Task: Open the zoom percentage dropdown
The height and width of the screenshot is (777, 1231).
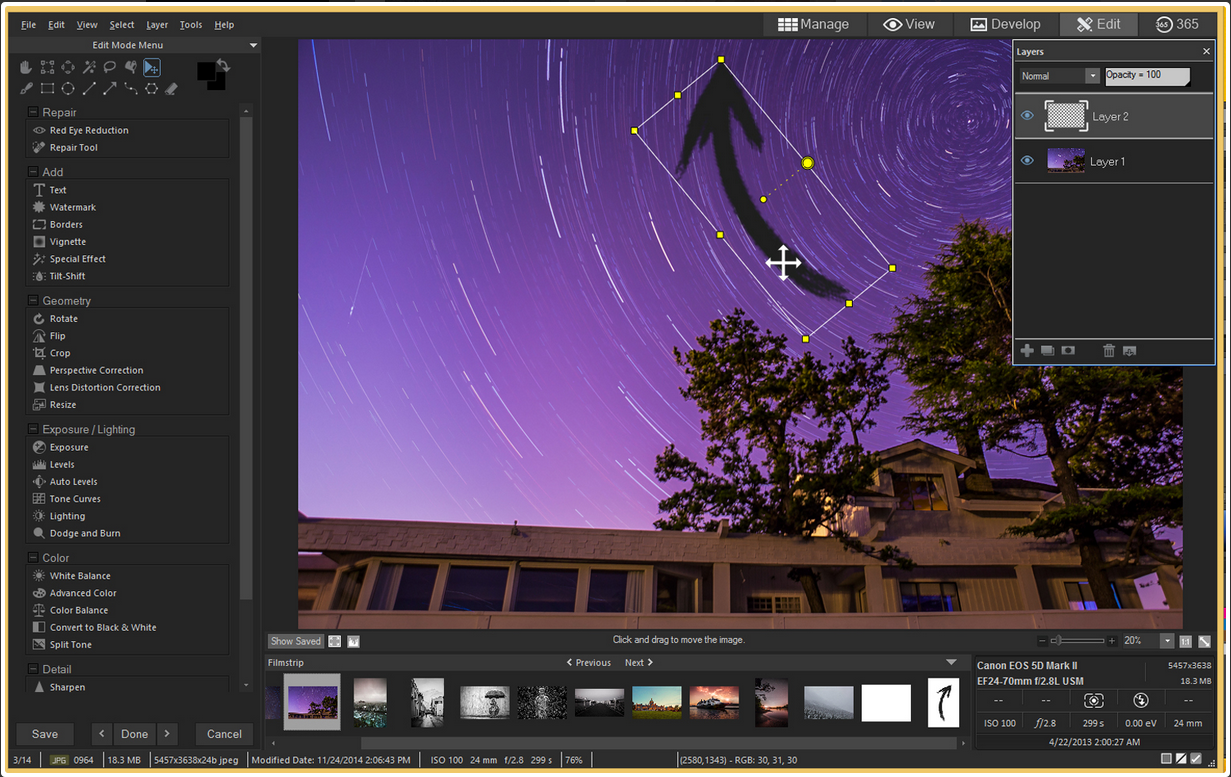Action: tap(1167, 641)
